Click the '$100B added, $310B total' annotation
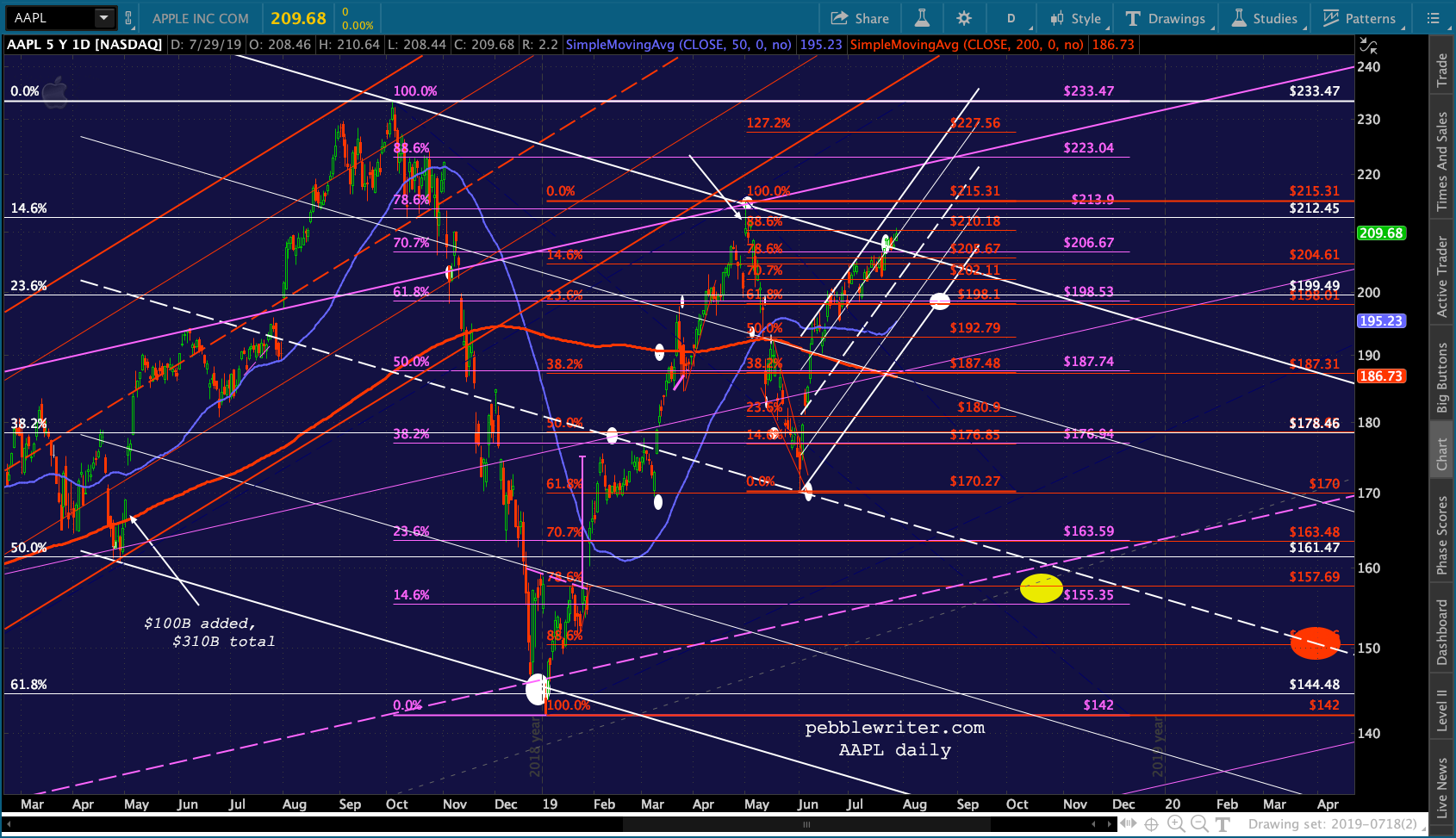Viewport: 1456px width, 838px height. coord(209,632)
